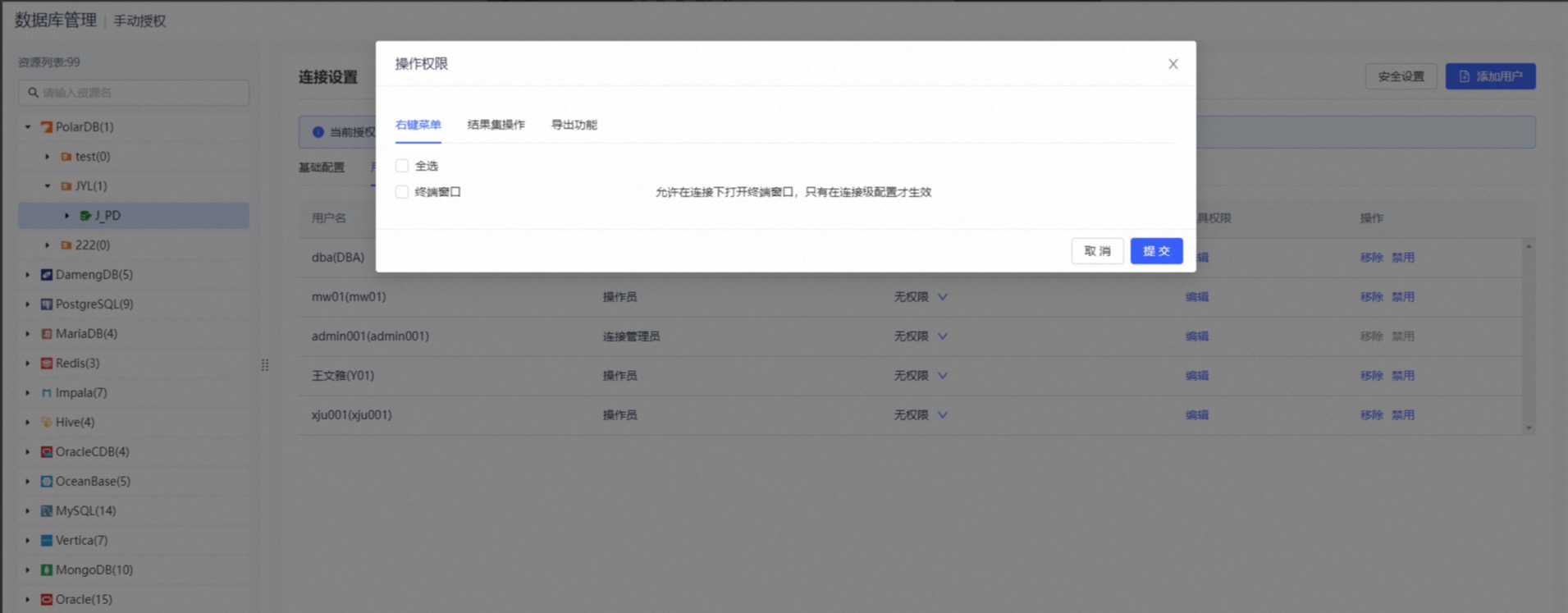This screenshot has height=613, width=1568.
Task: Submit with the 提交 button
Action: coord(1157,251)
